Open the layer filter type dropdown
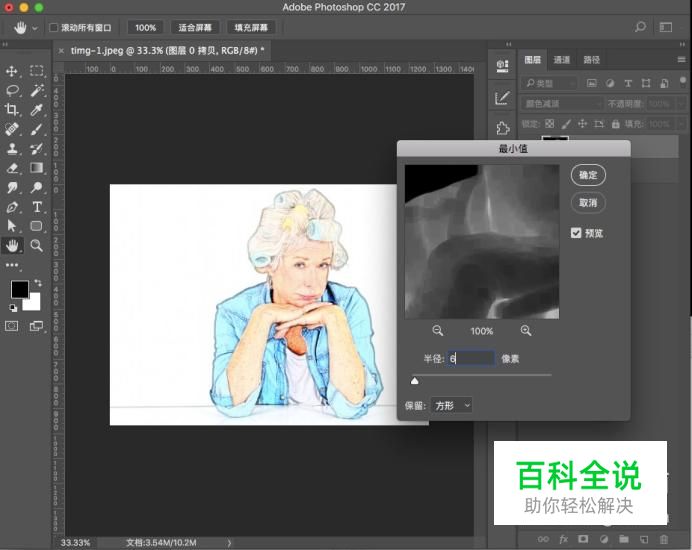Viewport: 692px width, 550px height. click(x=550, y=83)
